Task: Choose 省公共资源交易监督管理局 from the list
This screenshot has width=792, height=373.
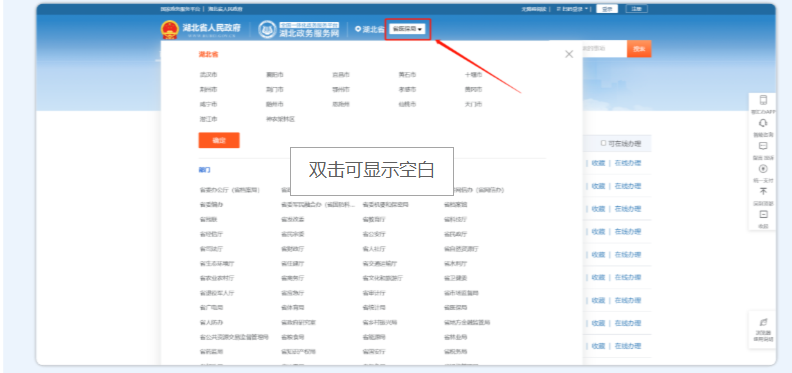Action: [234, 337]
